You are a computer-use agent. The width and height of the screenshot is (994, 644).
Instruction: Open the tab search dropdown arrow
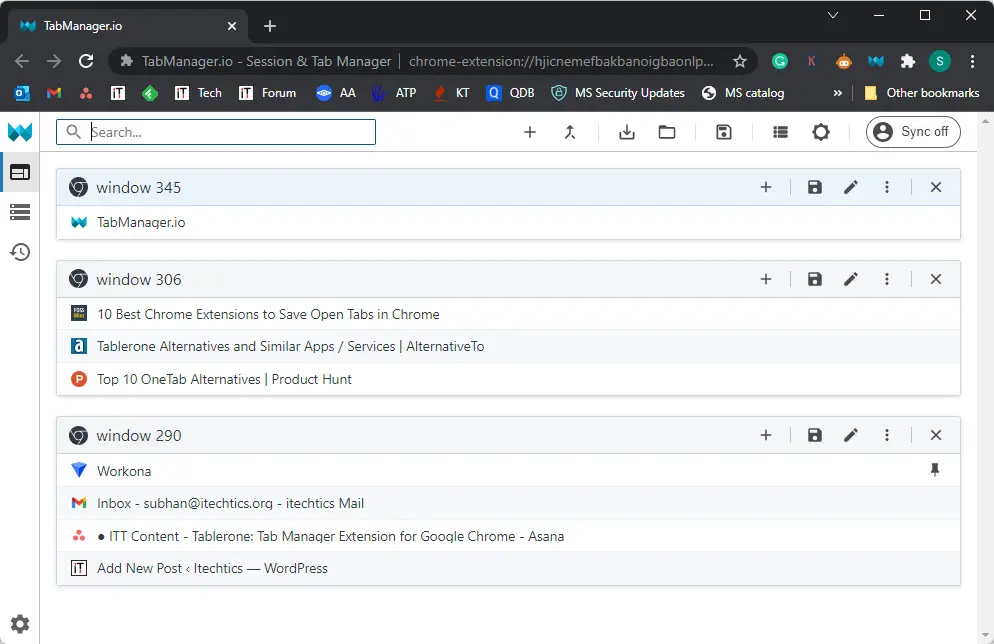pos(833,15)
